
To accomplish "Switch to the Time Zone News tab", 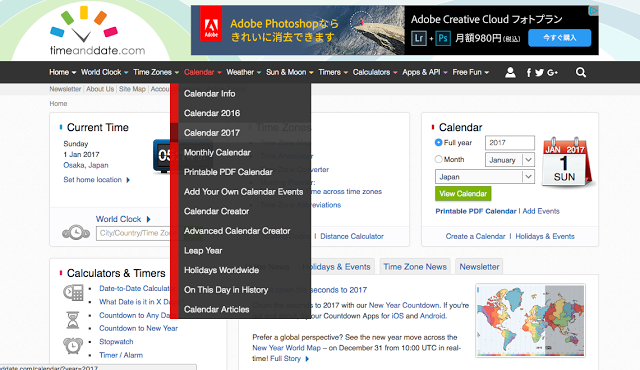I will [415, 266].
